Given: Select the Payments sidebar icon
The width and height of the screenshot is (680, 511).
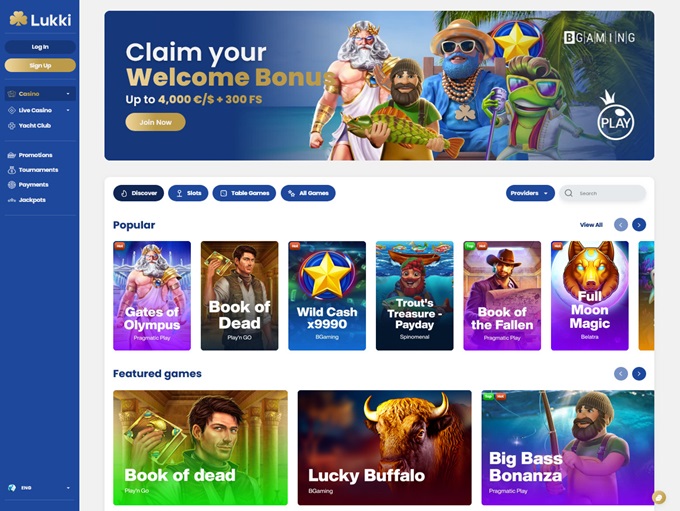Looking at the screenshot, I should point(12,184).
